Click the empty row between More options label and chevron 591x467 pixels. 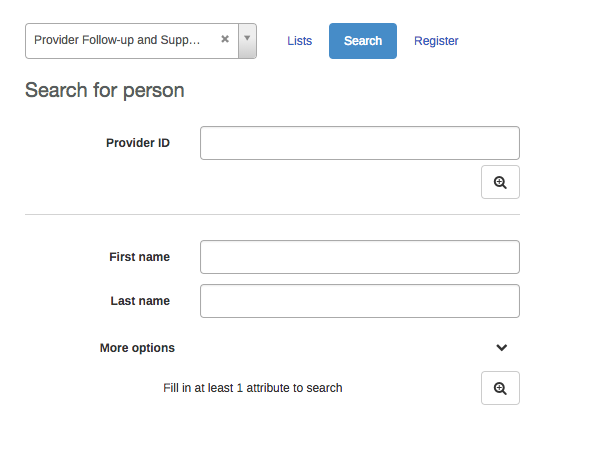(x=335, y=348)
